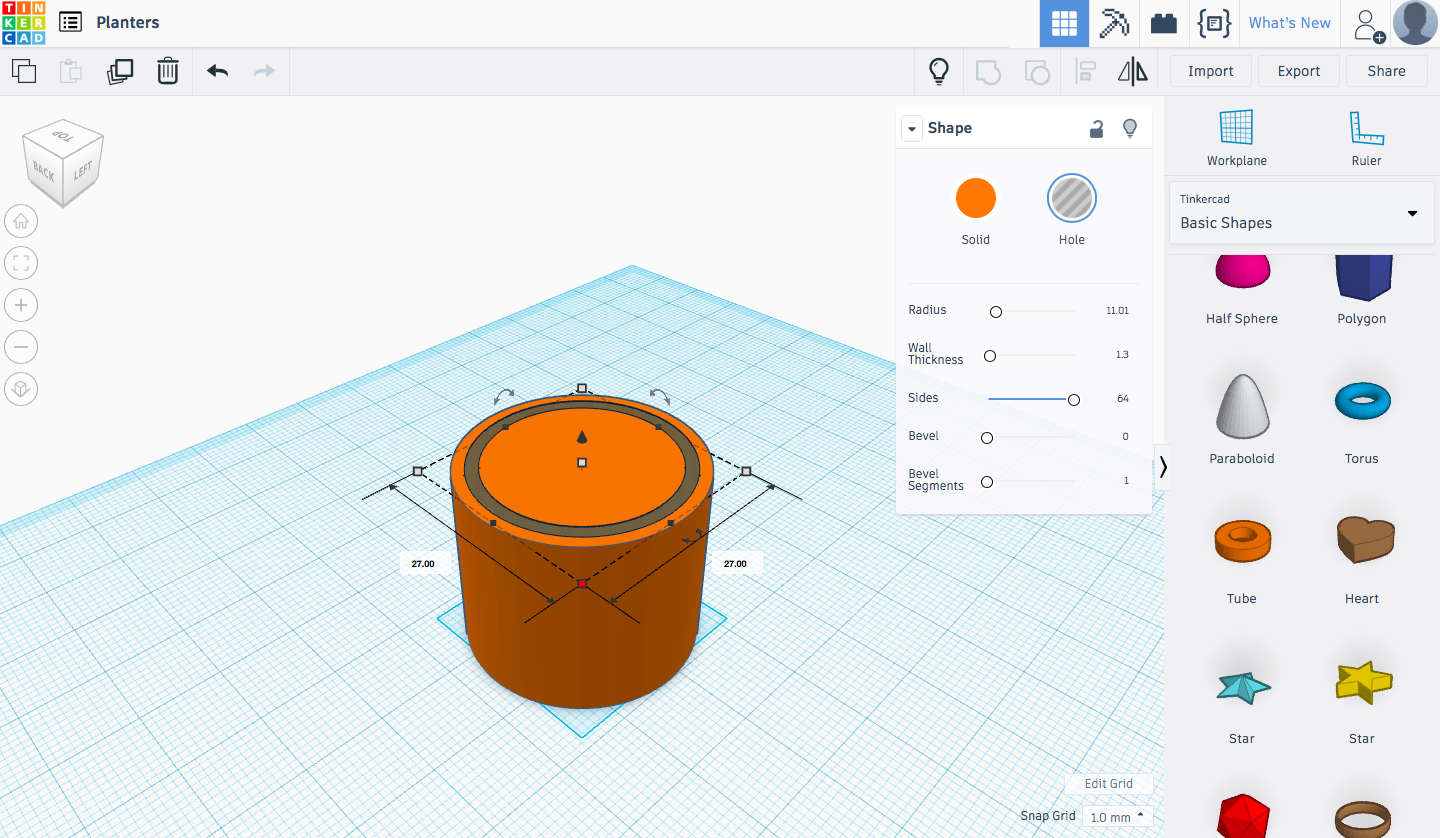Redo the last action

(264, 71)
